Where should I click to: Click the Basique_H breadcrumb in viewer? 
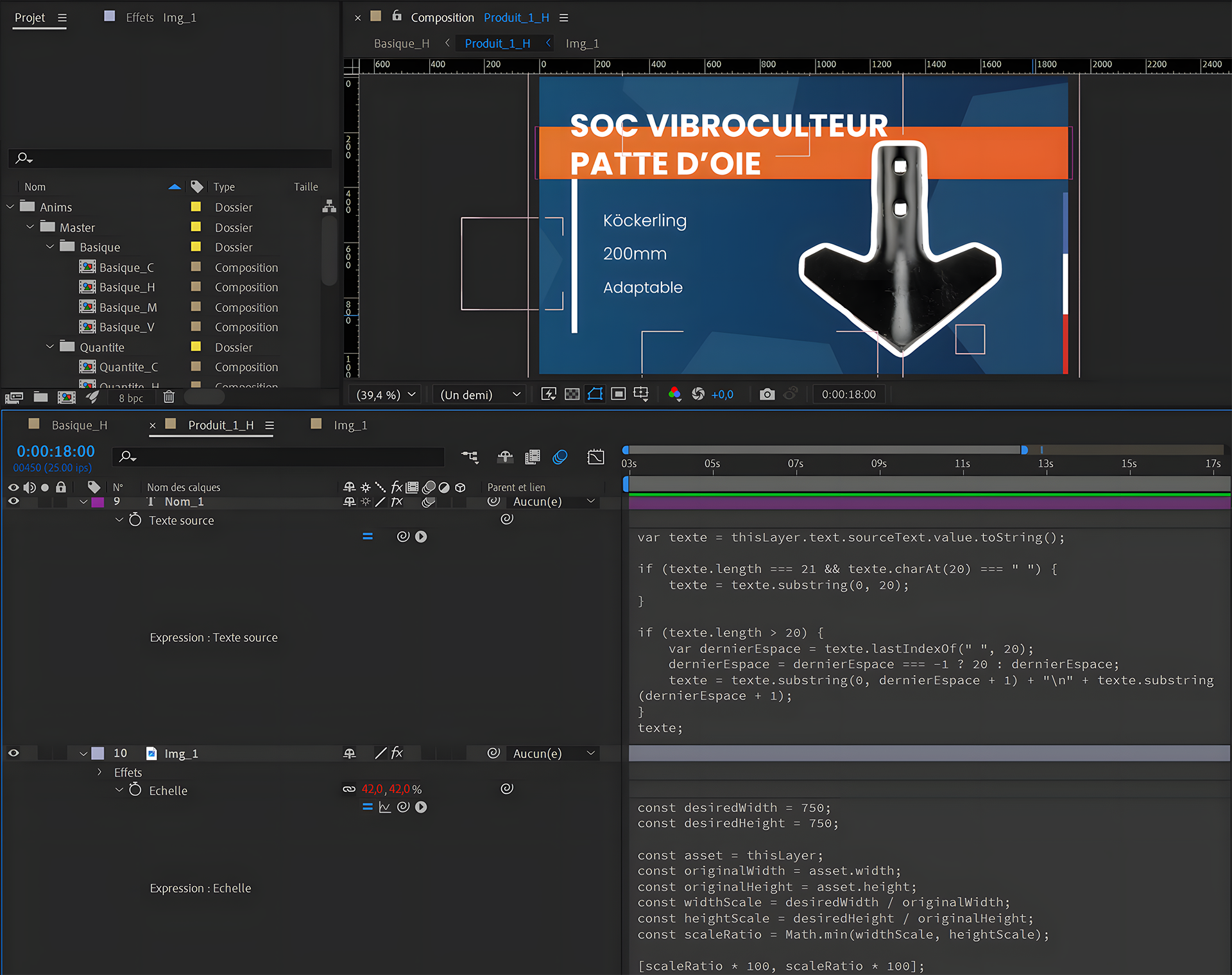pos(402,43)
